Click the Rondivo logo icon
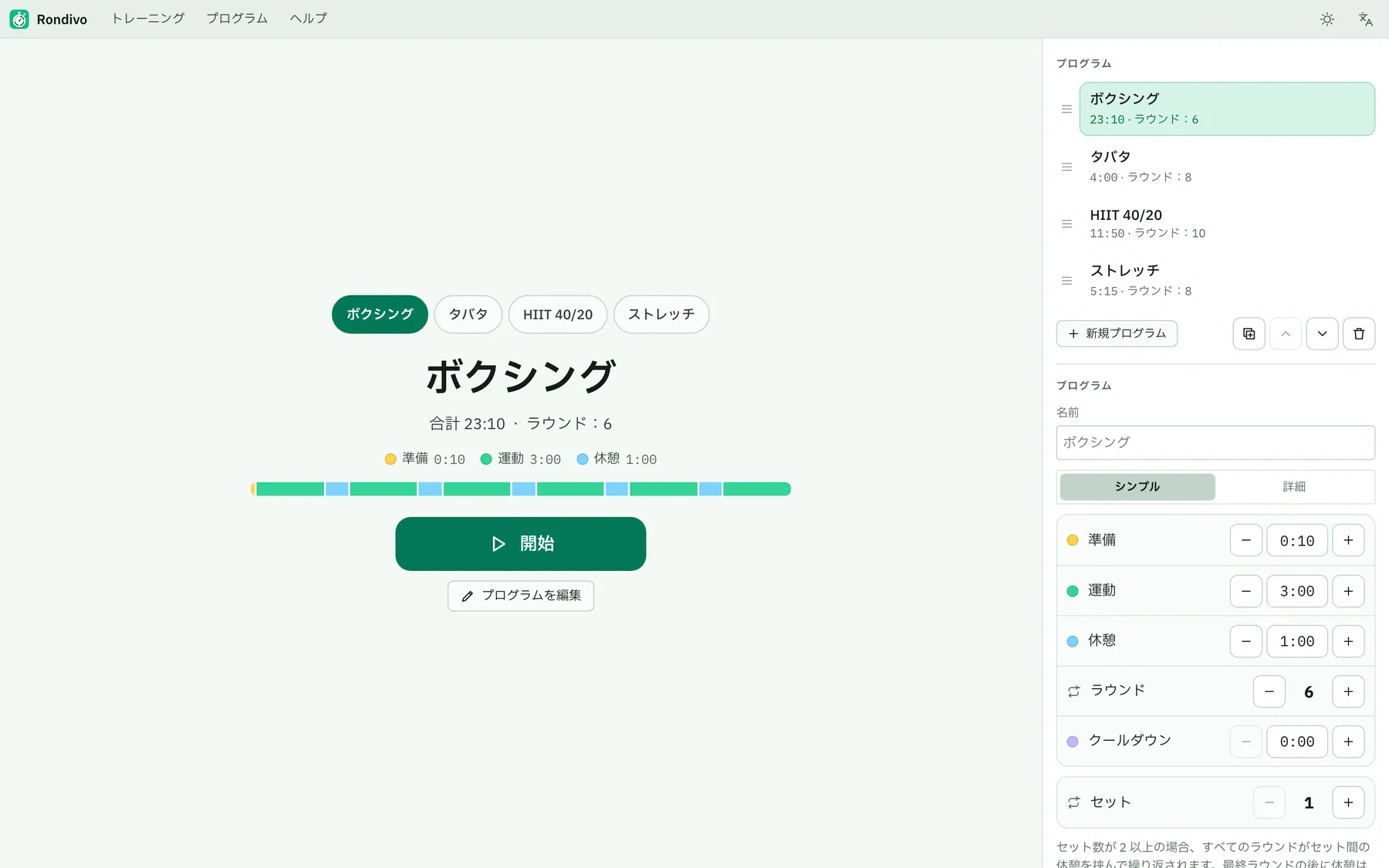 click(x=19, y=19)
